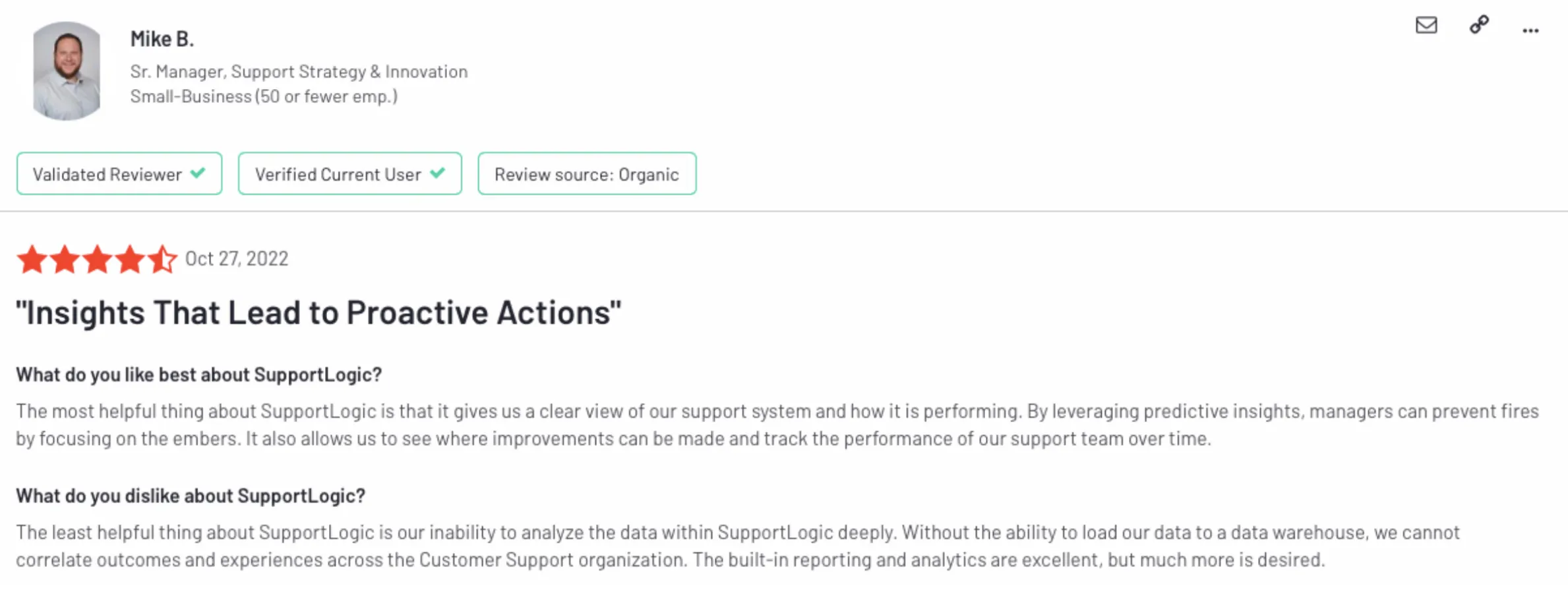The image size is (1568, 613).
Task: Click Sr. Manager job title text
Action: 299,71
